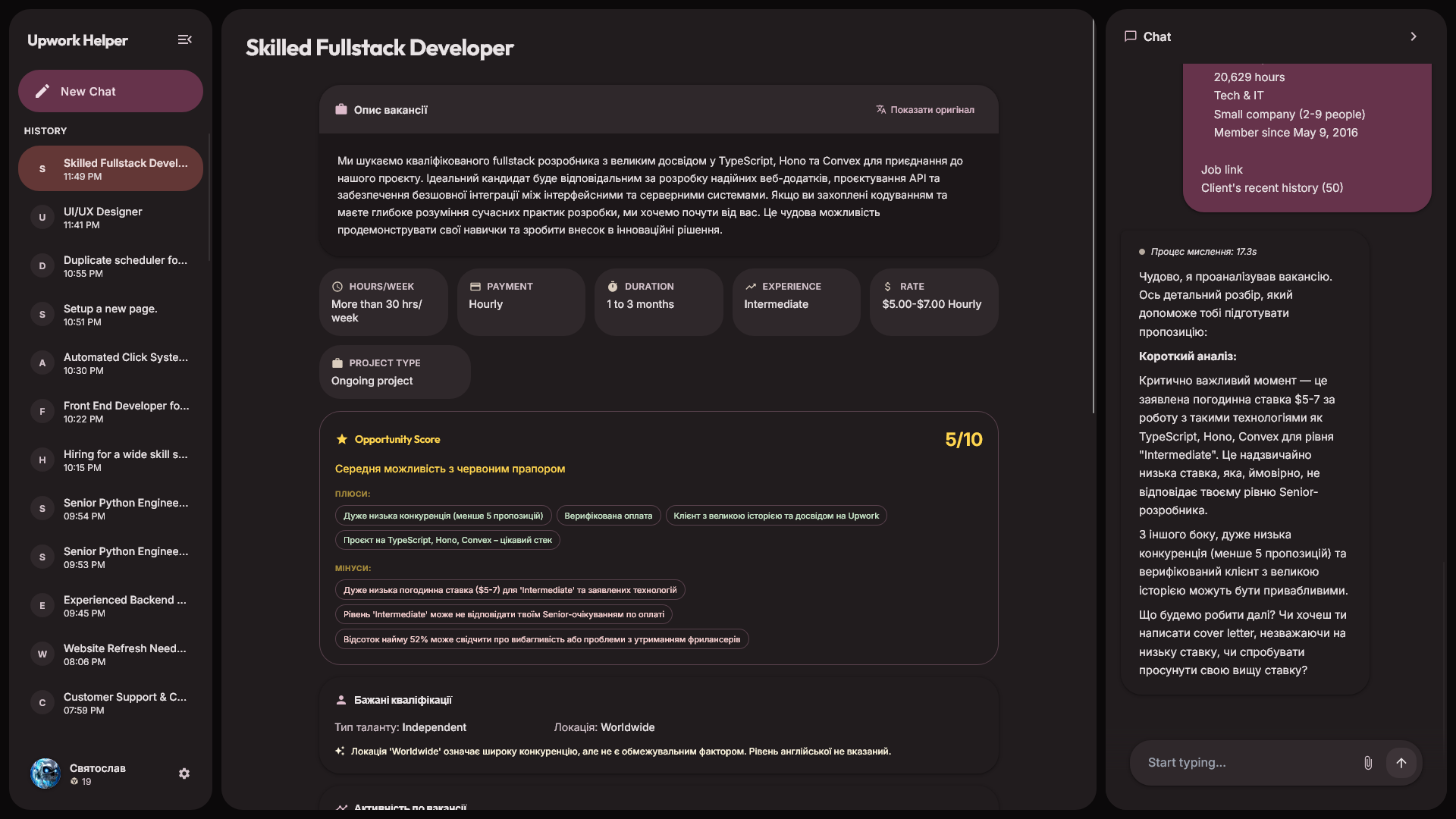Click the Upwork Helper logo title
The height and width of the screenshot is (819, 1456).
pyautogui.click(x=77, y=40)
